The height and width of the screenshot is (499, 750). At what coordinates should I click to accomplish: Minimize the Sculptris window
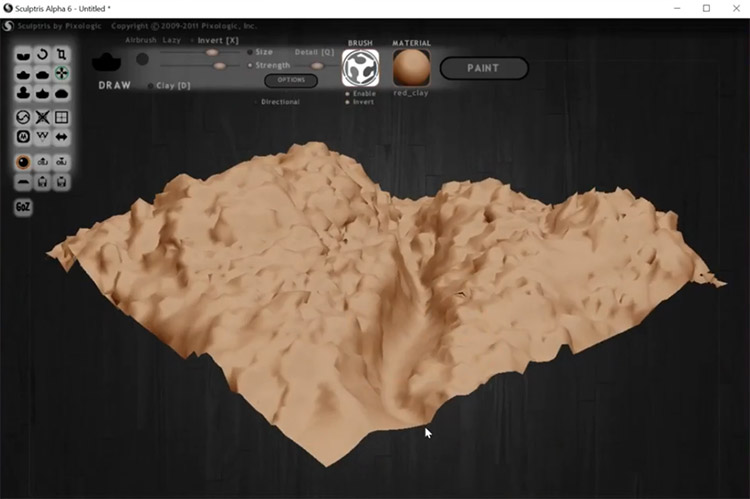[x=677, y=9]
